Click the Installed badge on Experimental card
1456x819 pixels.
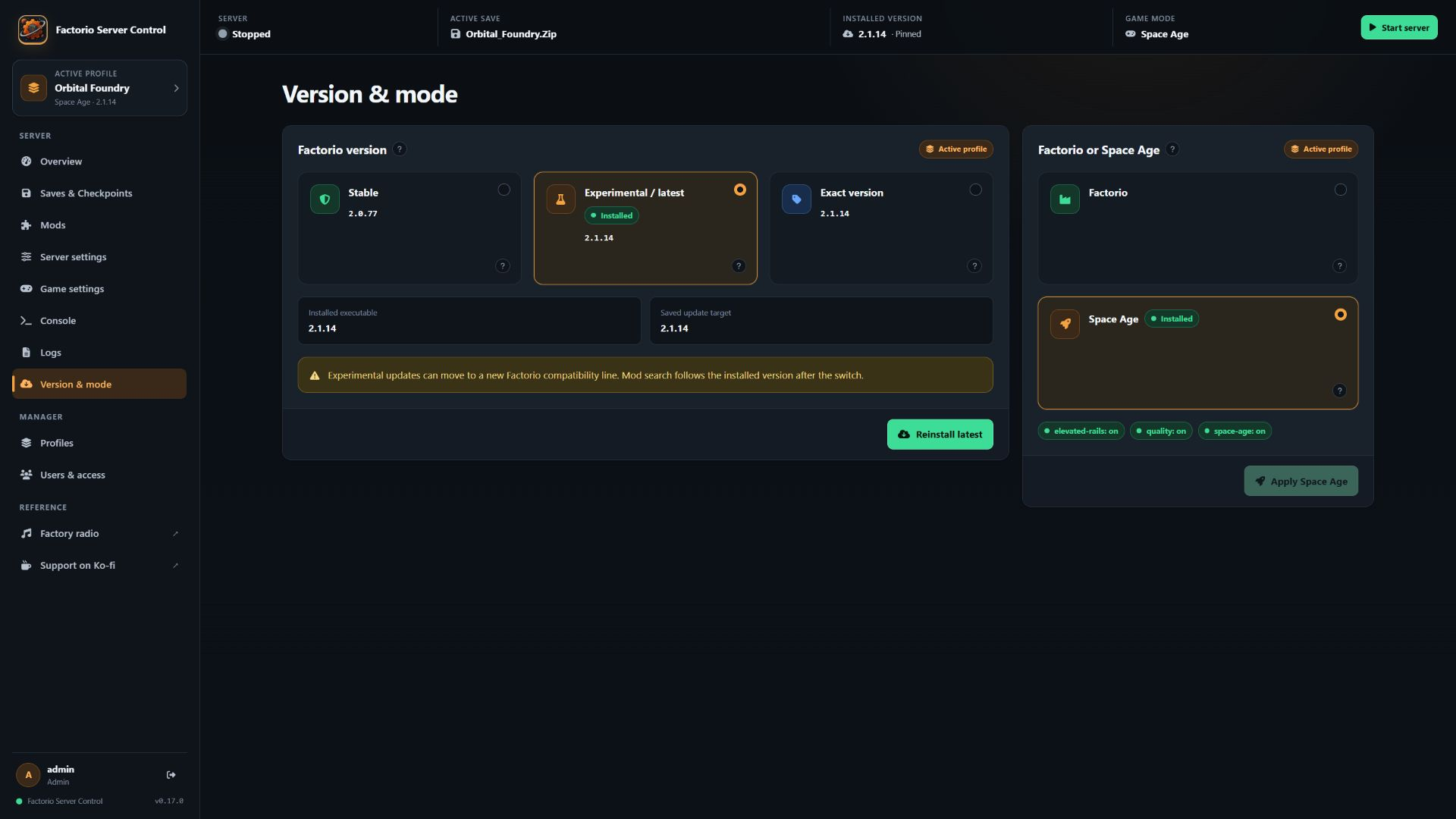611,216
